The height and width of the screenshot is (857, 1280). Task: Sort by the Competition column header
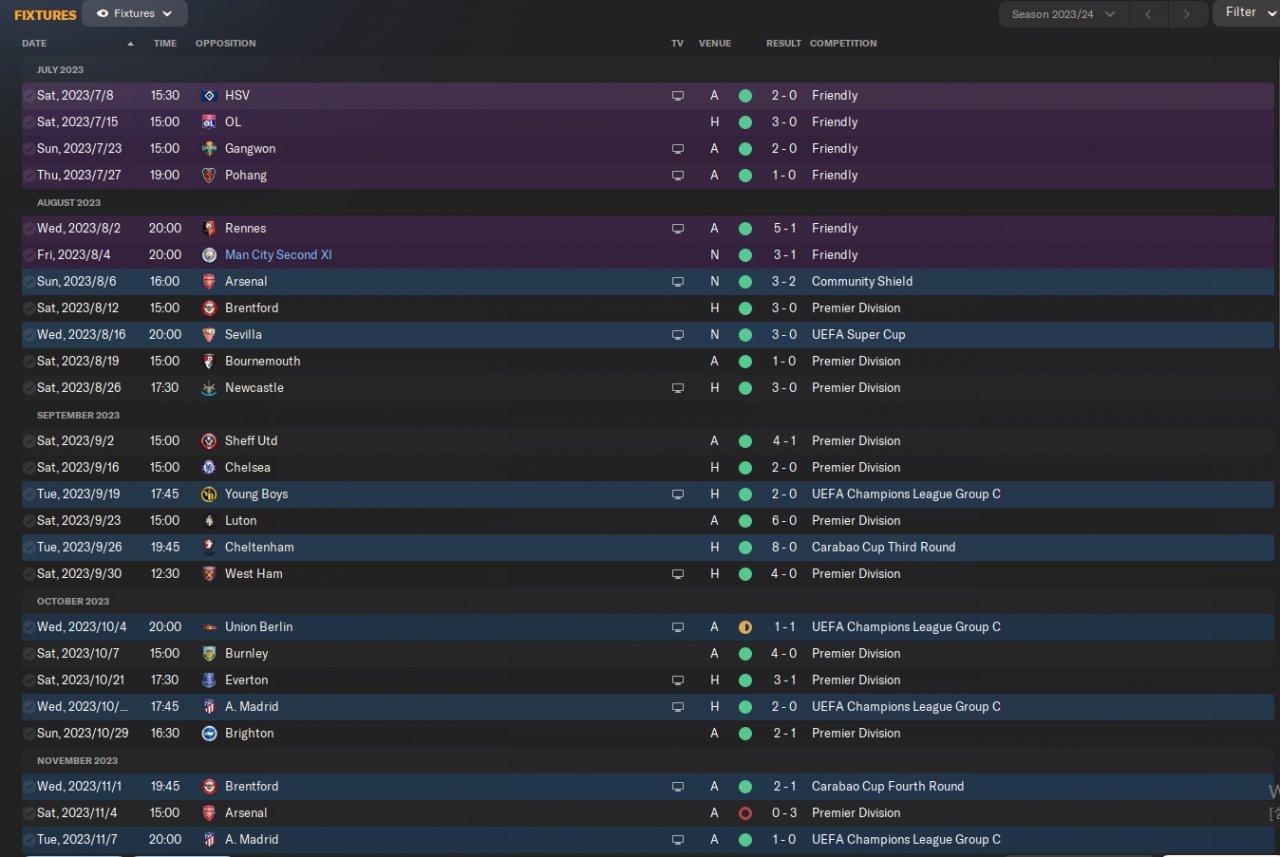843,43
